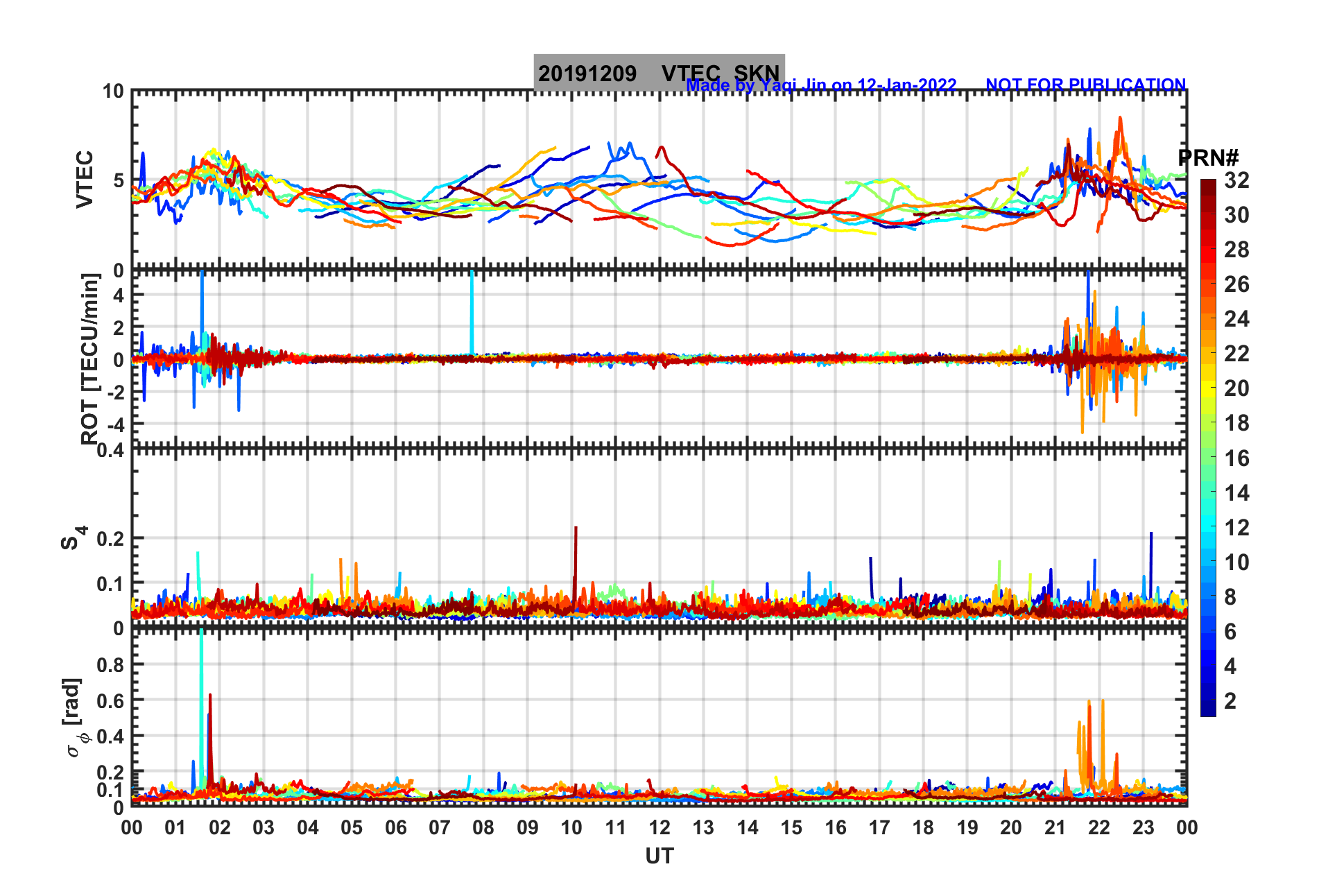1319x896 pixels.
Task: Click the colorbar tick label 16
Action: click(x=1236, y=458)
